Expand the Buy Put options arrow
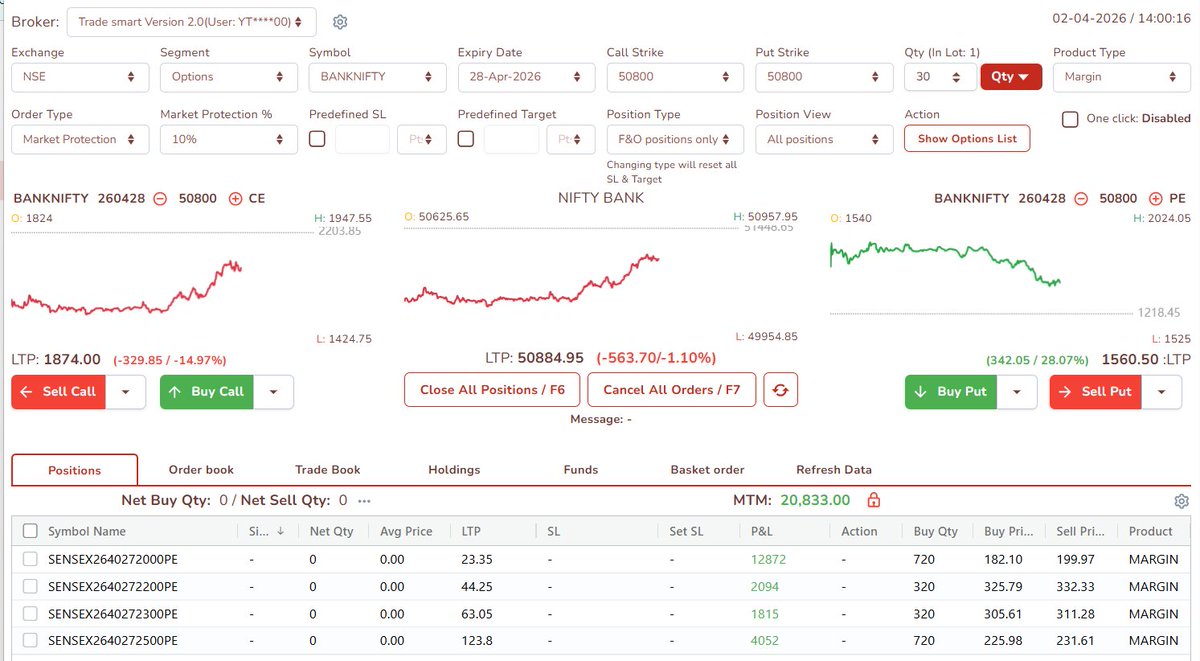The image size is (1200, 661). coord(1017,392)
